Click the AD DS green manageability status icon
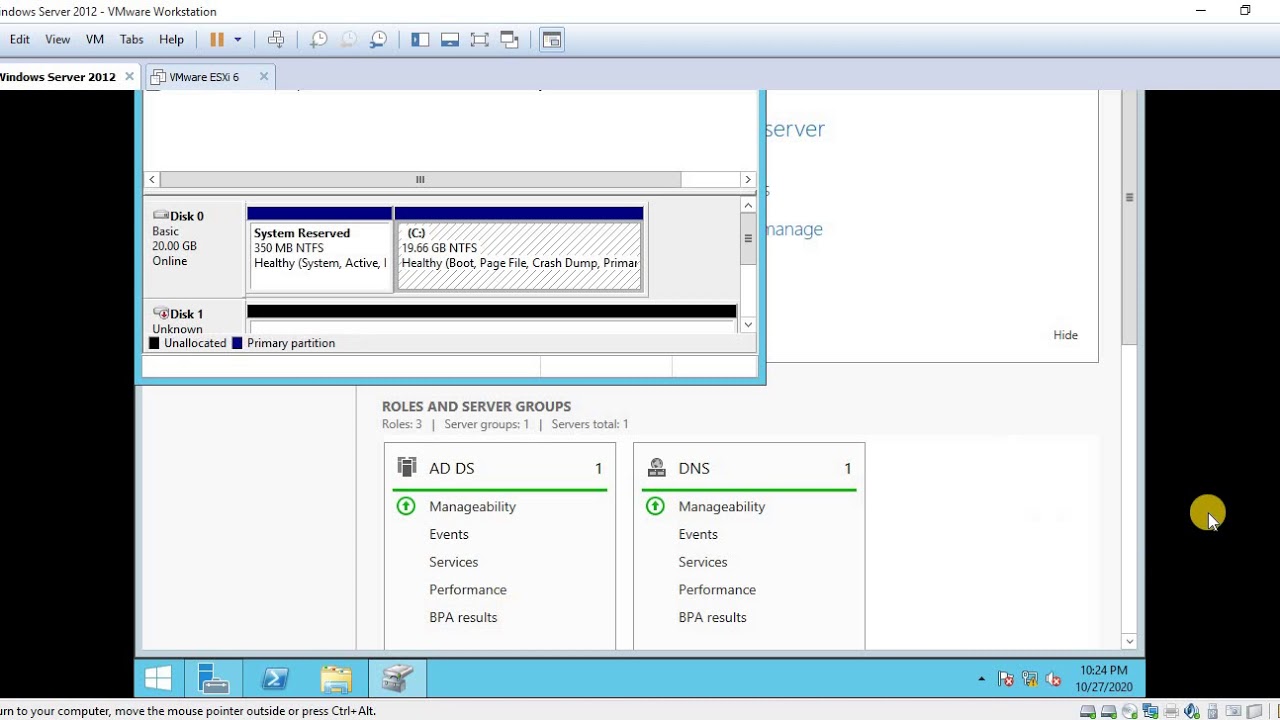The height and width of the screenshot is (720, 1280). pyautogui.click(x=406, y=506)
